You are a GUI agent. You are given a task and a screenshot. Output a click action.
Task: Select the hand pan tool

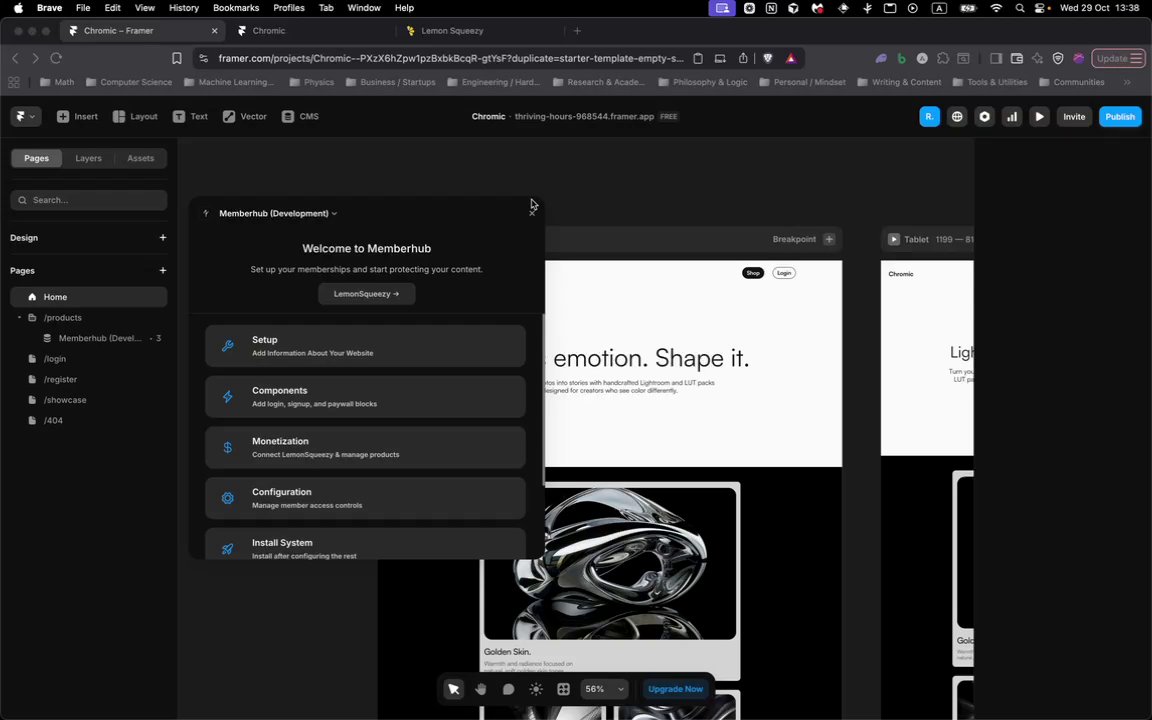[x=480, y=689]
